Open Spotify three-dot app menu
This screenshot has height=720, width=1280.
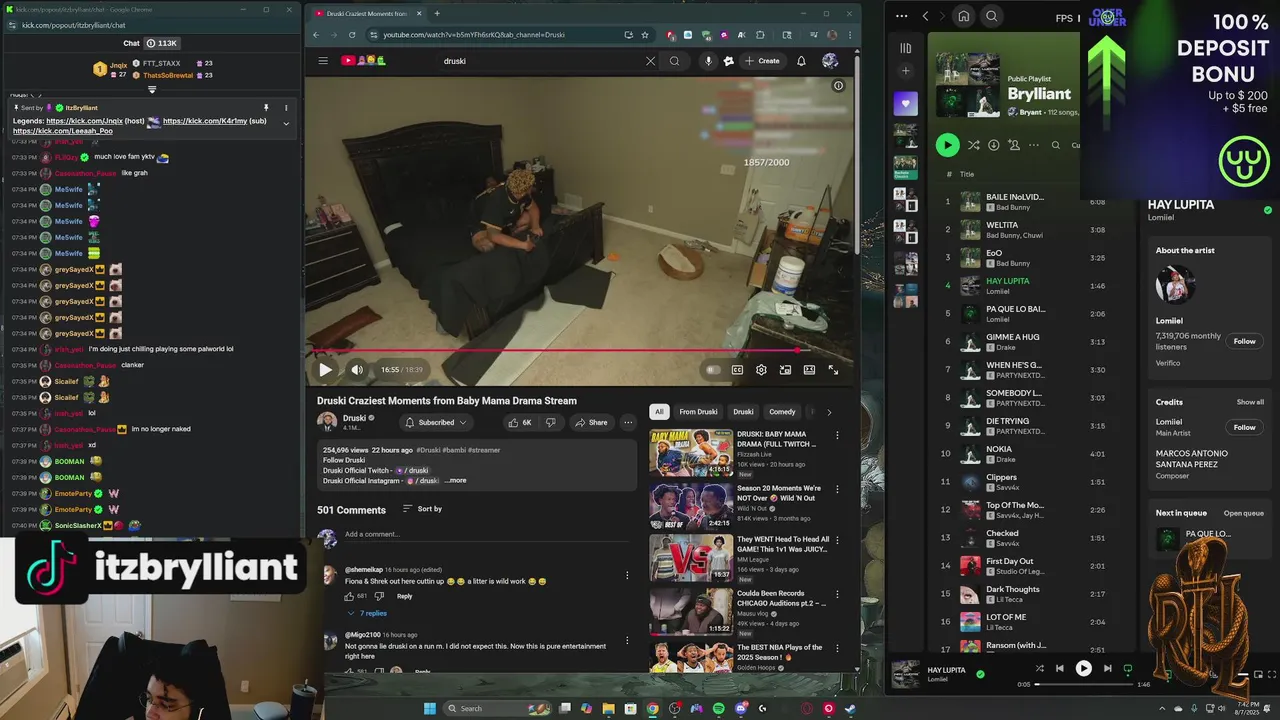[902, 16]
